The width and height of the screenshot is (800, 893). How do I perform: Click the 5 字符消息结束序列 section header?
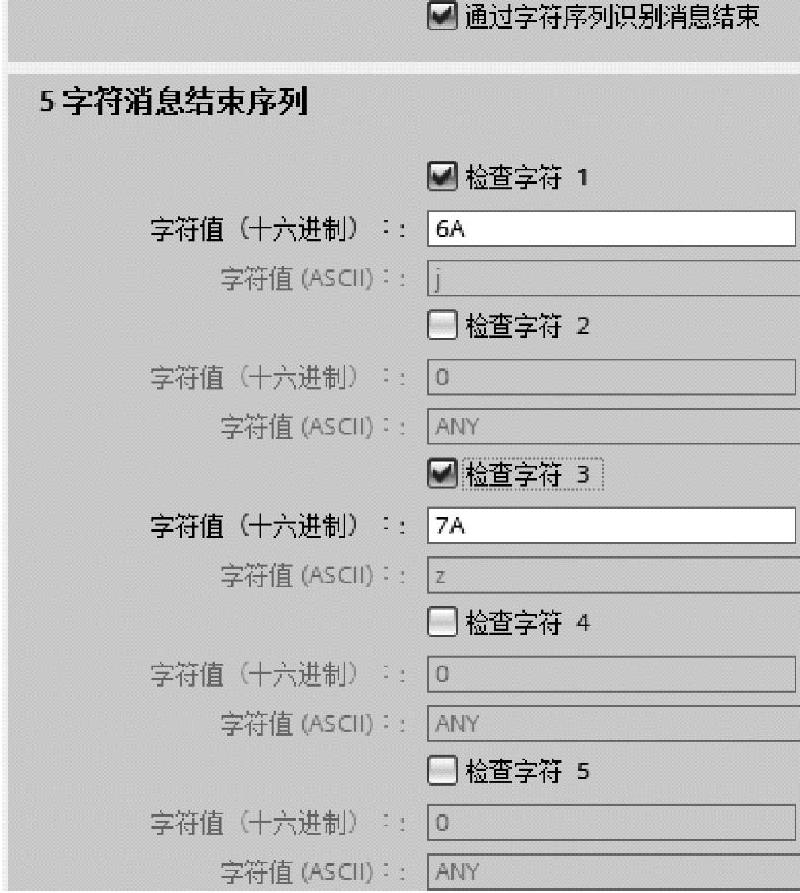tap(172, 103)
